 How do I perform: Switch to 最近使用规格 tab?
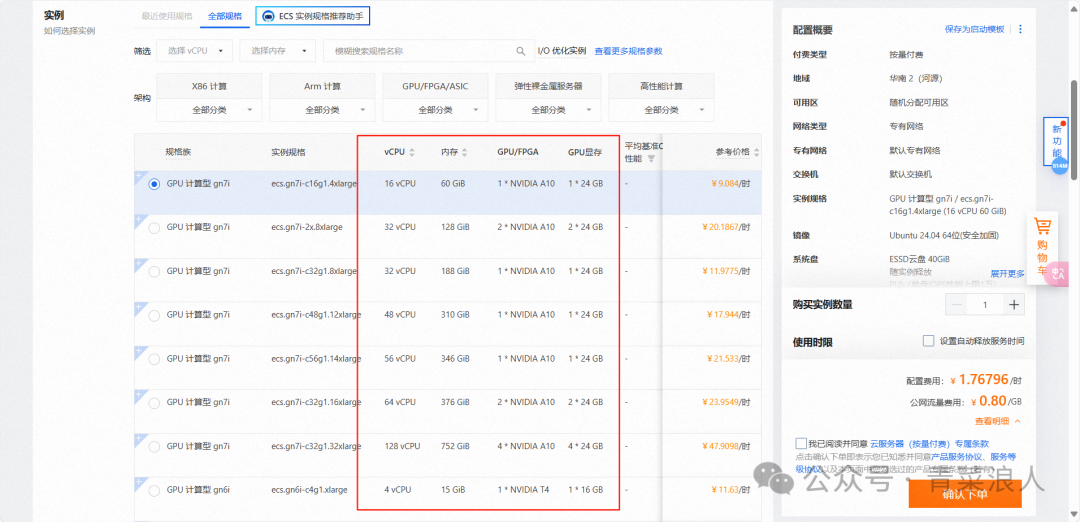click(167, 16)
